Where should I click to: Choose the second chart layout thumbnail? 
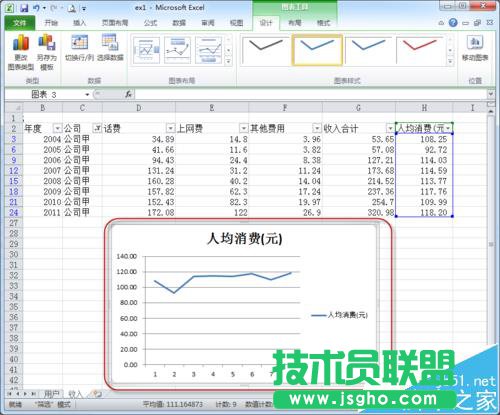[x=177, y=50]
